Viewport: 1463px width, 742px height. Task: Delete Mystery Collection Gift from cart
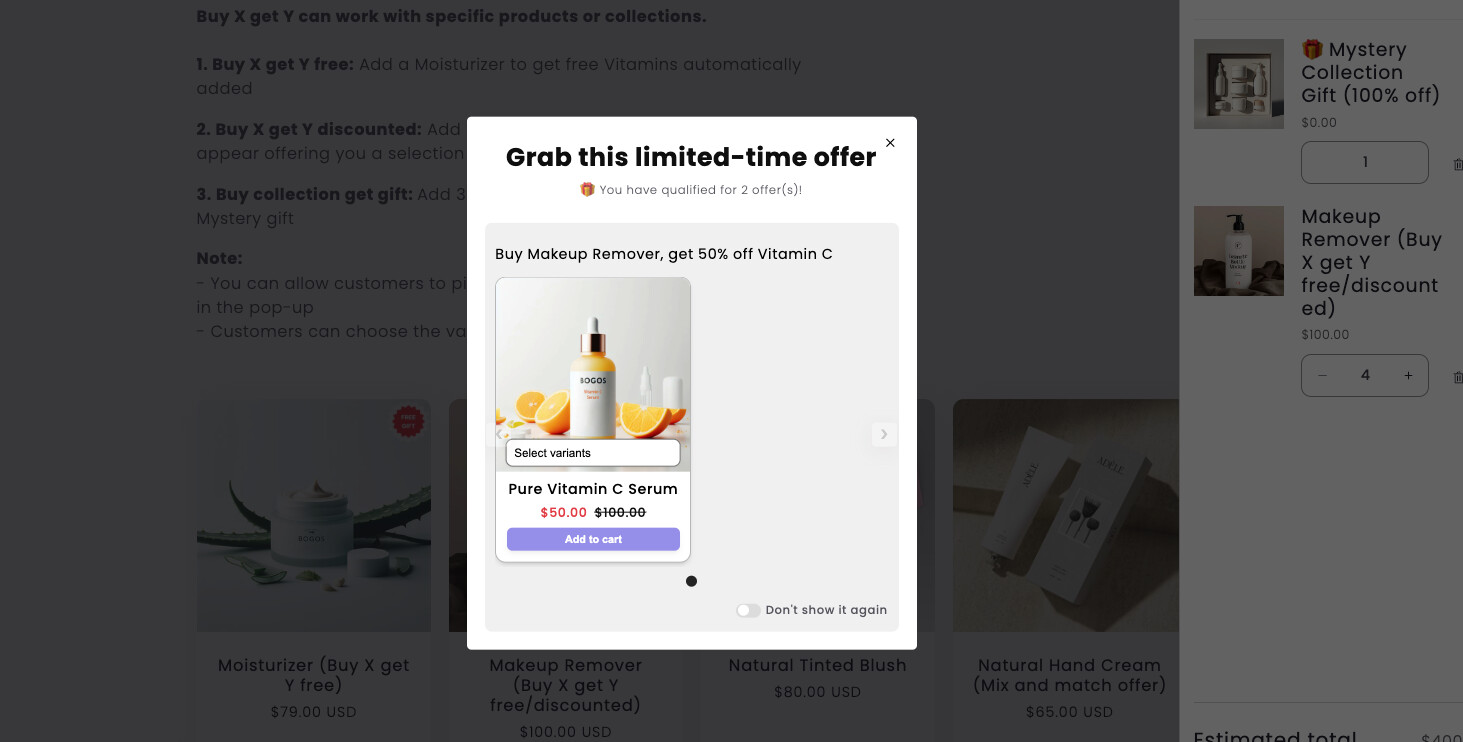pyautogui.click(x=1457, y=163)
